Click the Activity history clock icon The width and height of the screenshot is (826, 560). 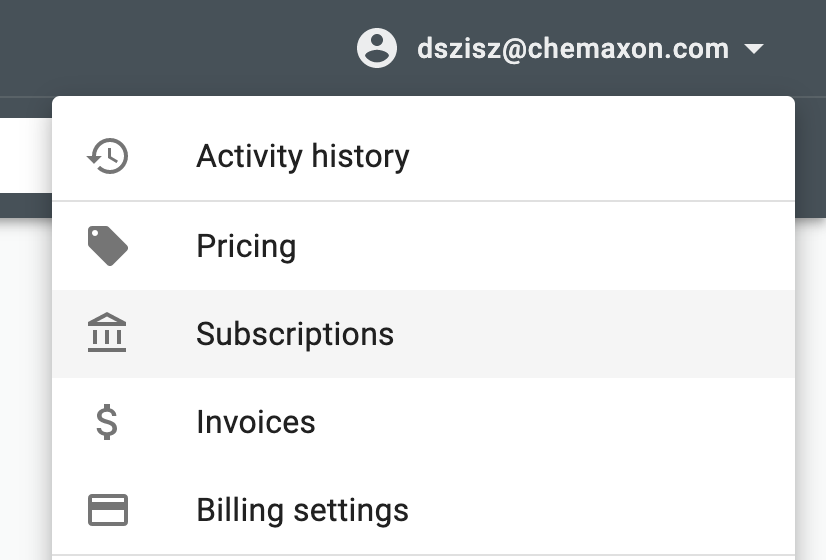107,156
